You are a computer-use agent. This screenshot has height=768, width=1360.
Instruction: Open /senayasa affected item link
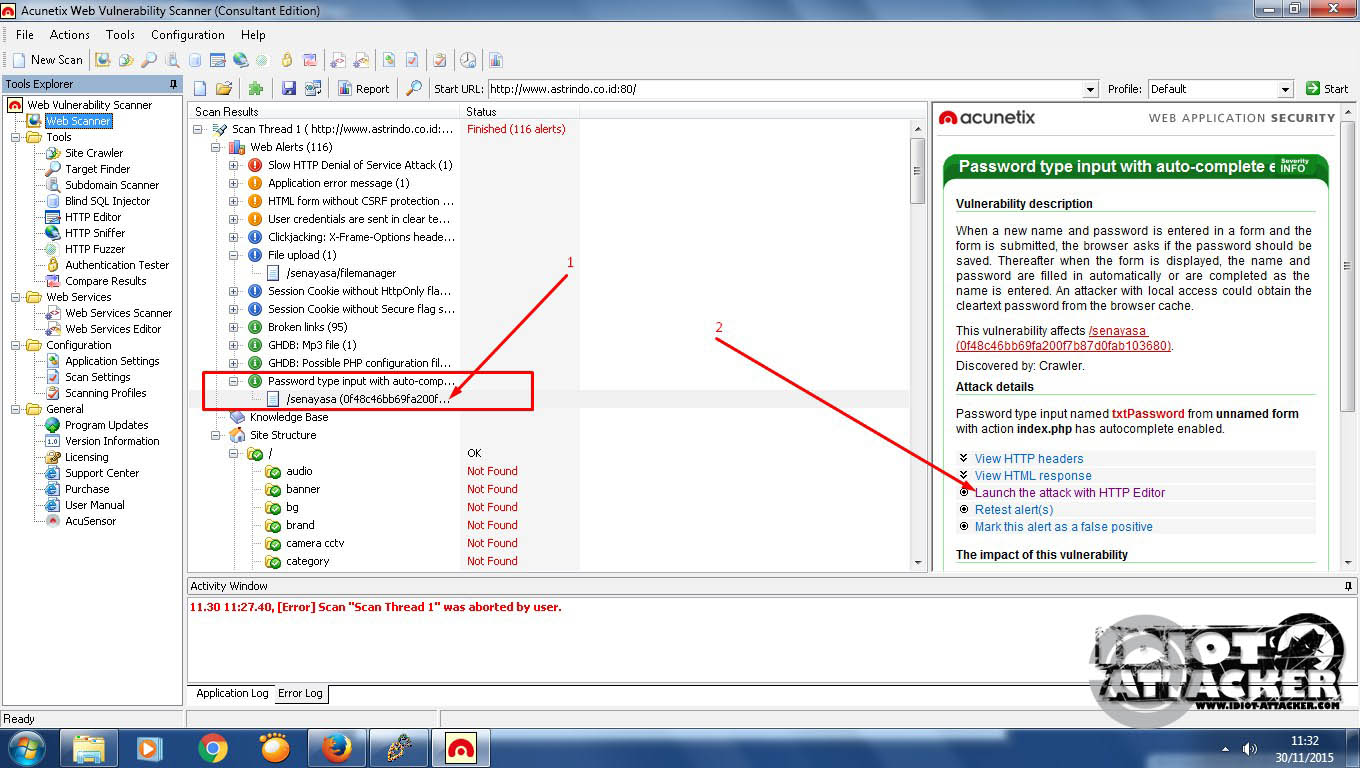1063,338
